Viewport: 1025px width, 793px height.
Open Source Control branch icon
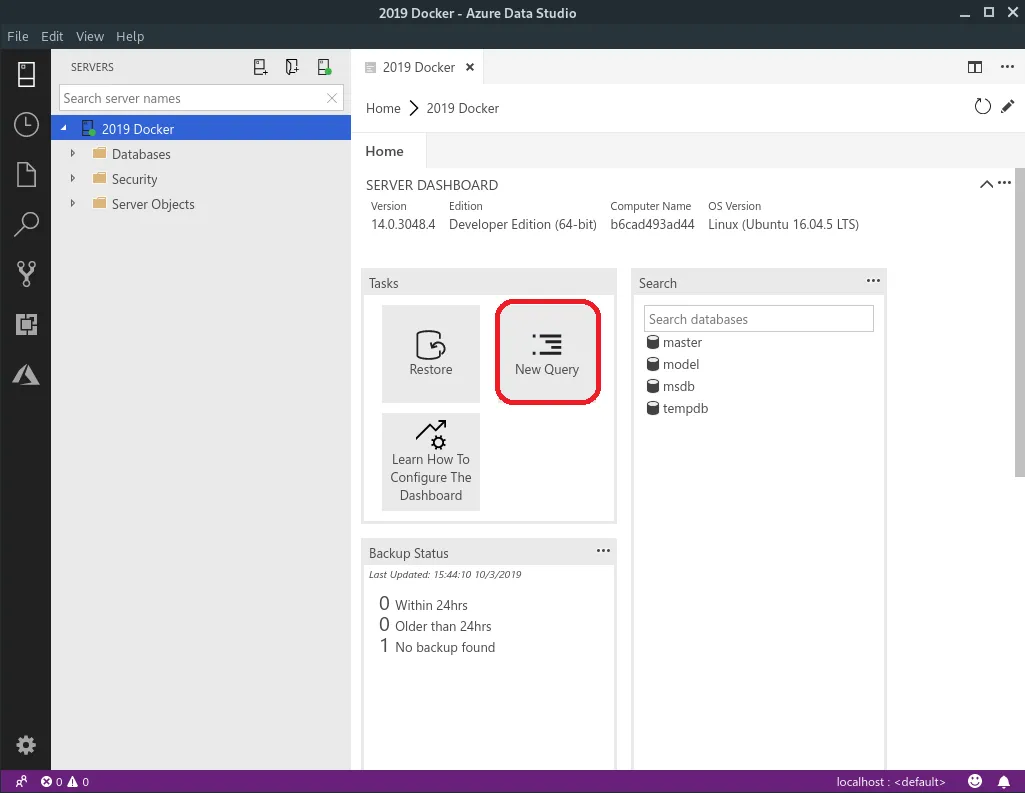pyautogui.click(x=26, y=274)
